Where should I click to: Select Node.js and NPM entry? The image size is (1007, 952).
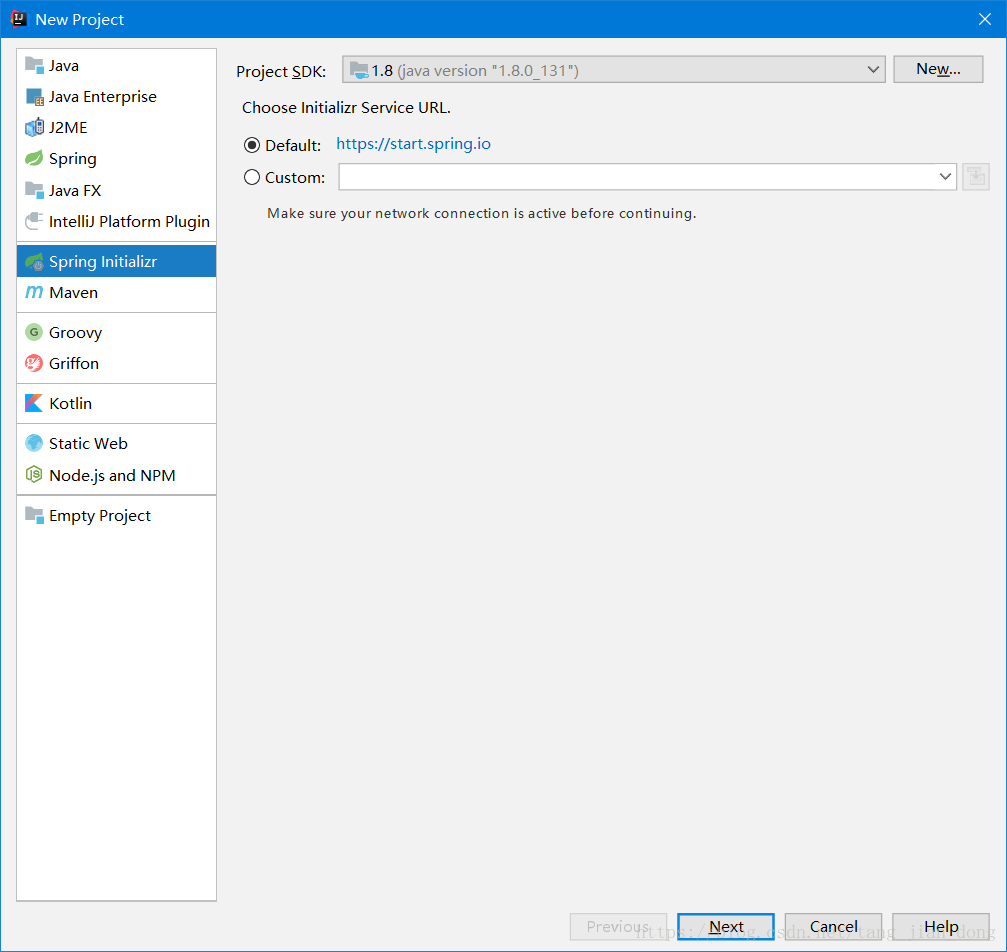coord(116,475)
